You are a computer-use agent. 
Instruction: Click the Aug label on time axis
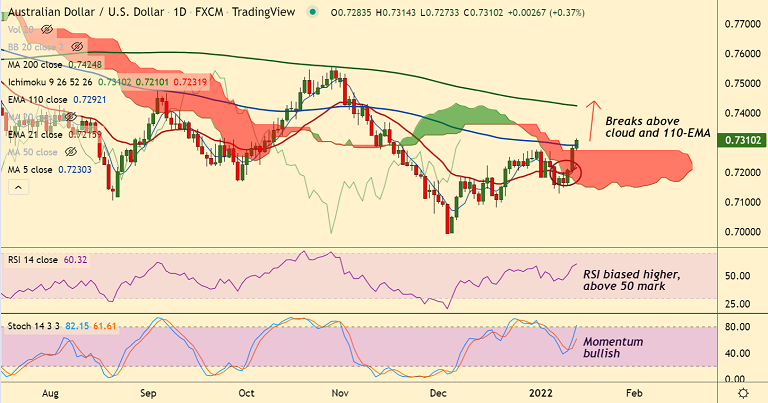pyautogui.click(x=50, y=393)
